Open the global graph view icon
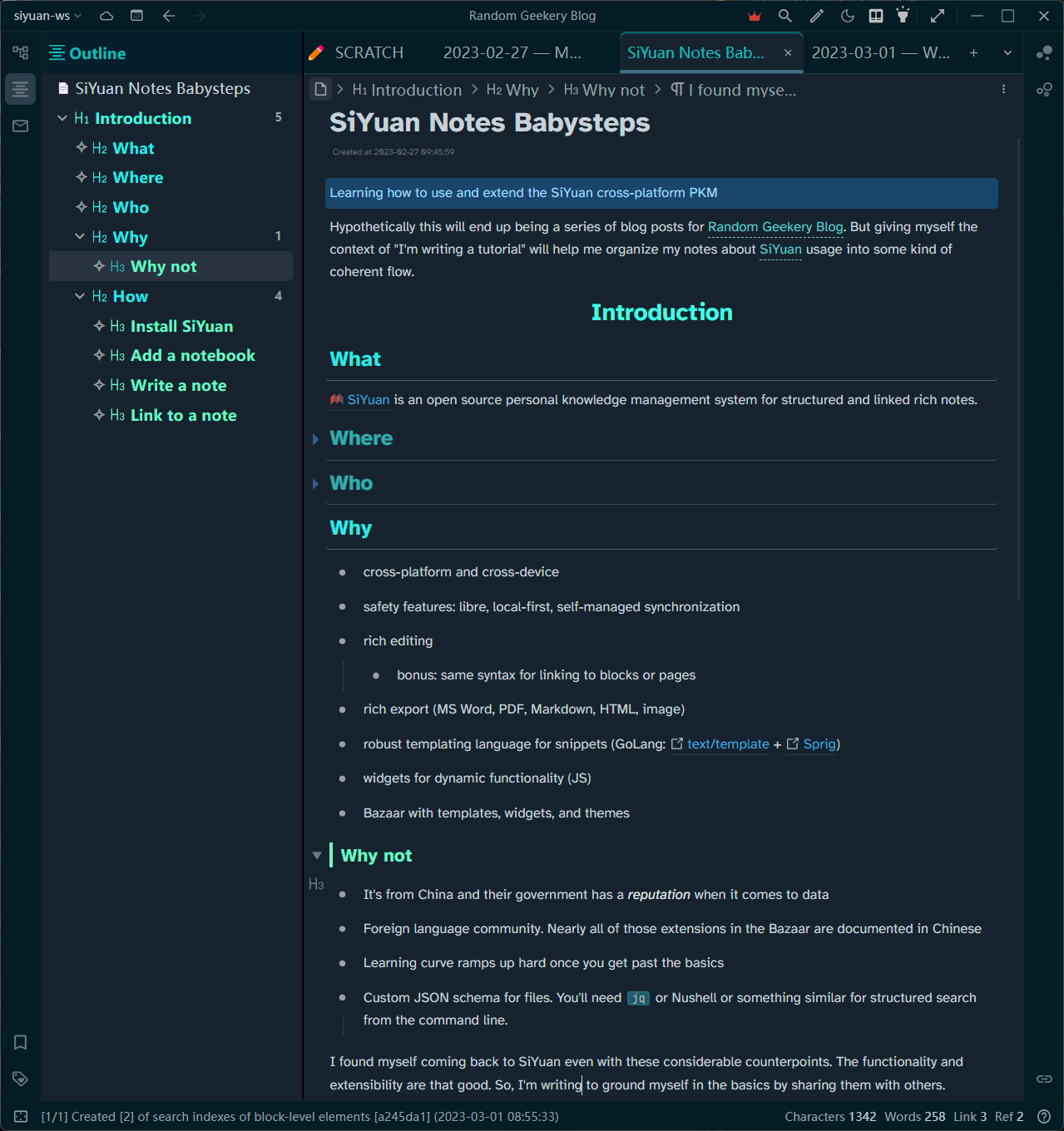Viewport: 1064px width, 1131px height. pyautogui.click(x=1044, y=53)
